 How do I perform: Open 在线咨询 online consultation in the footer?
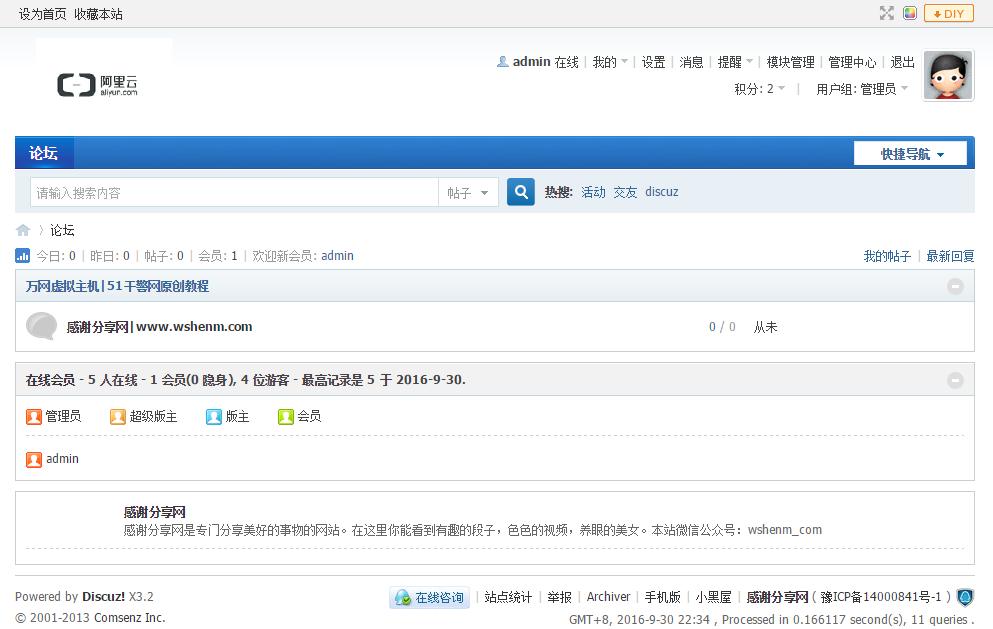coord(428,596)
